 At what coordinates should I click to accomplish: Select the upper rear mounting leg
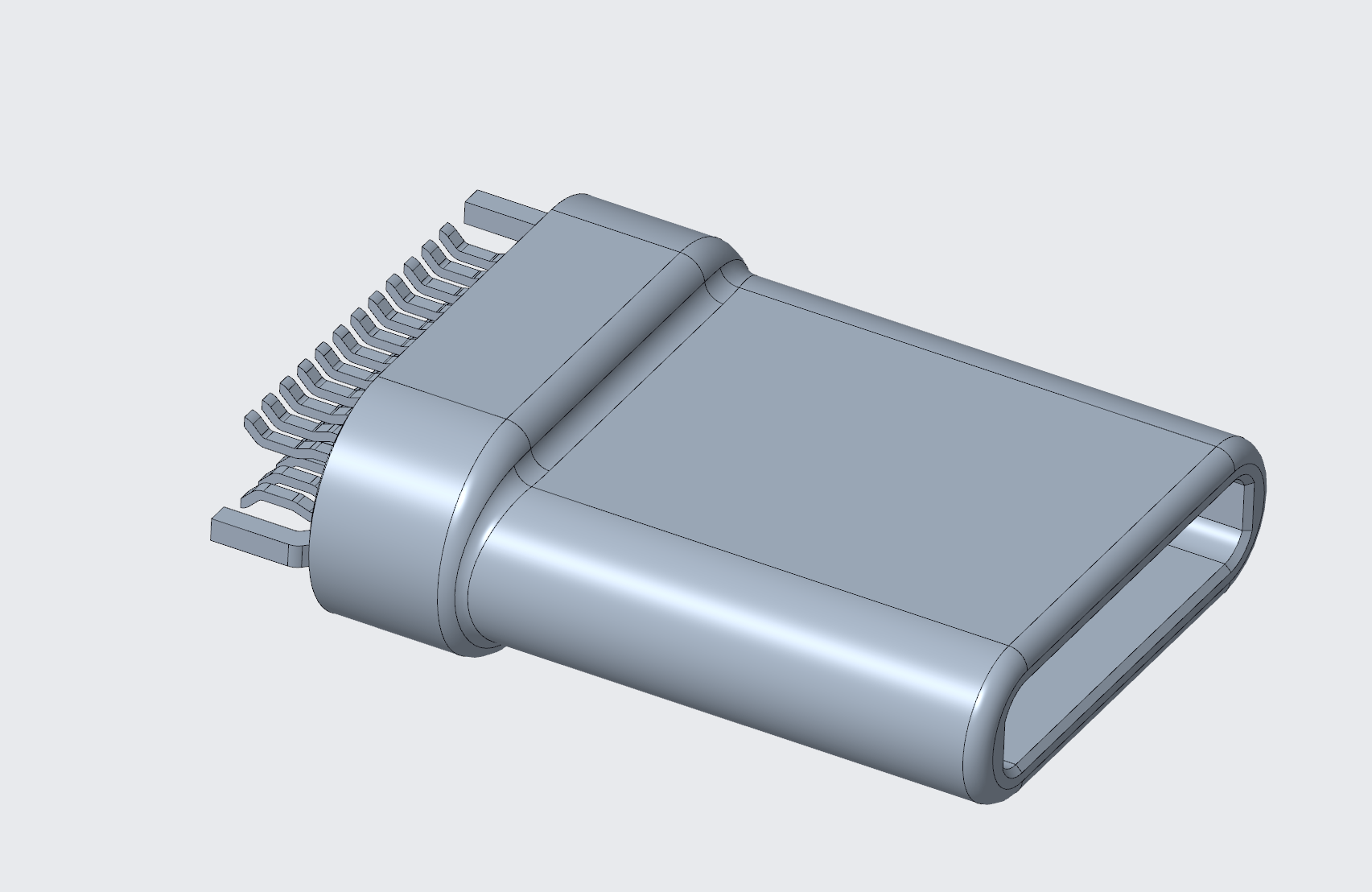[503, 215]
